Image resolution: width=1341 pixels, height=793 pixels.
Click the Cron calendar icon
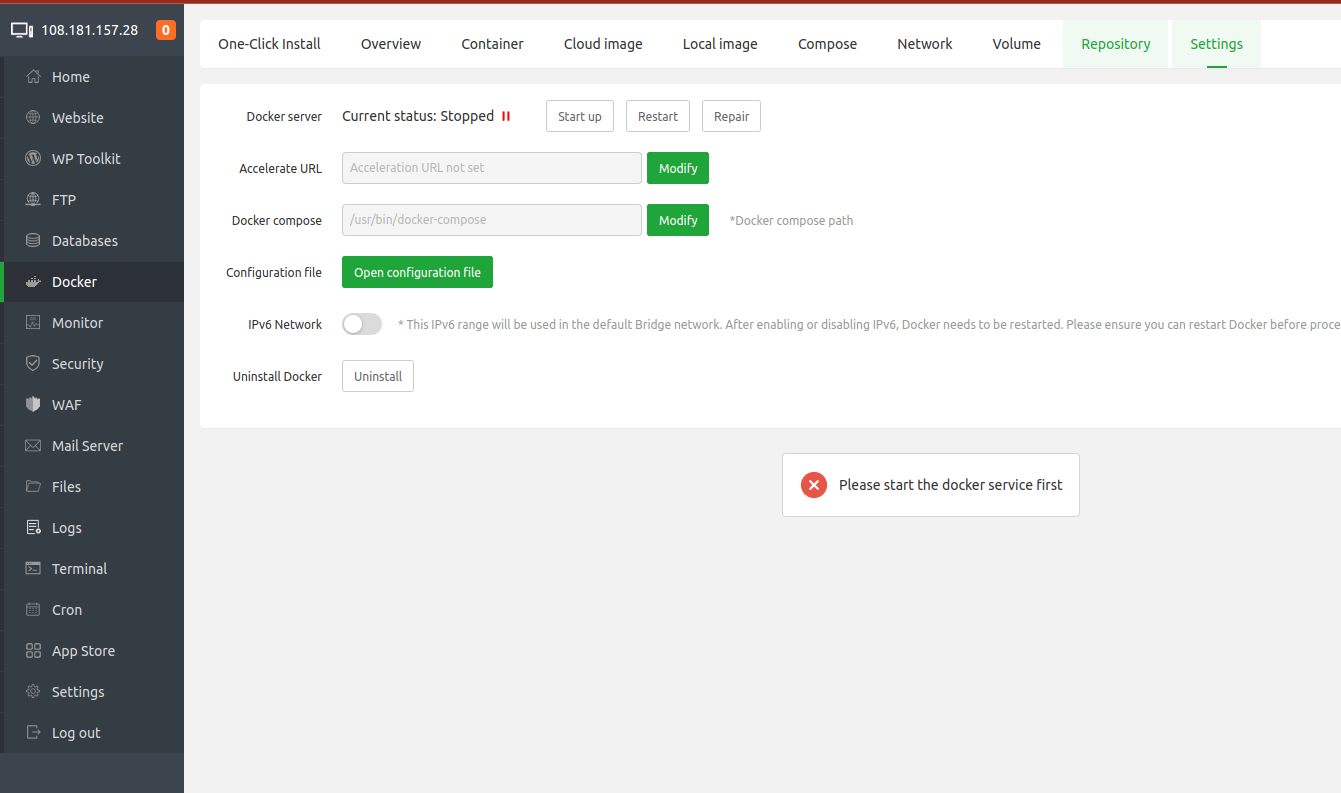[x=33, y=610]
